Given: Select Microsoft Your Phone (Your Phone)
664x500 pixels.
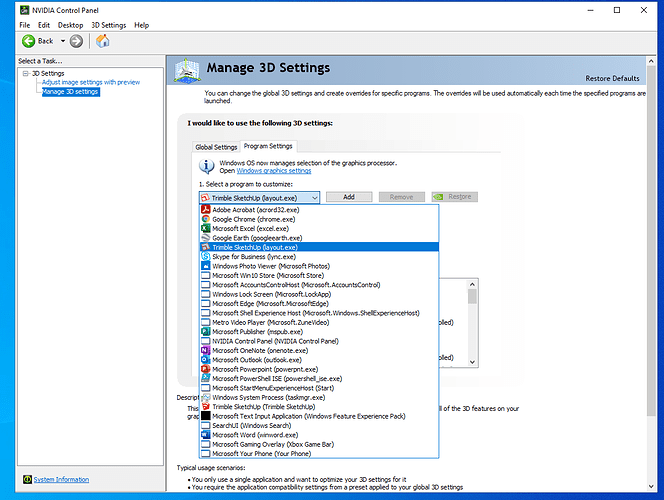Looking at the screenshot, I should pyautogui.click(x=319, y=453).
